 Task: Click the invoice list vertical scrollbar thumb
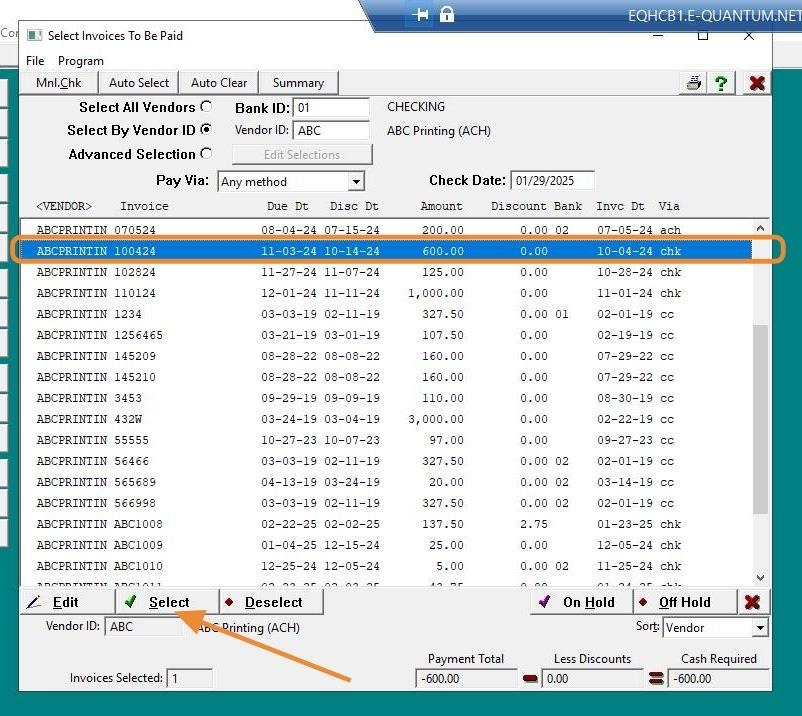[760, 419]
